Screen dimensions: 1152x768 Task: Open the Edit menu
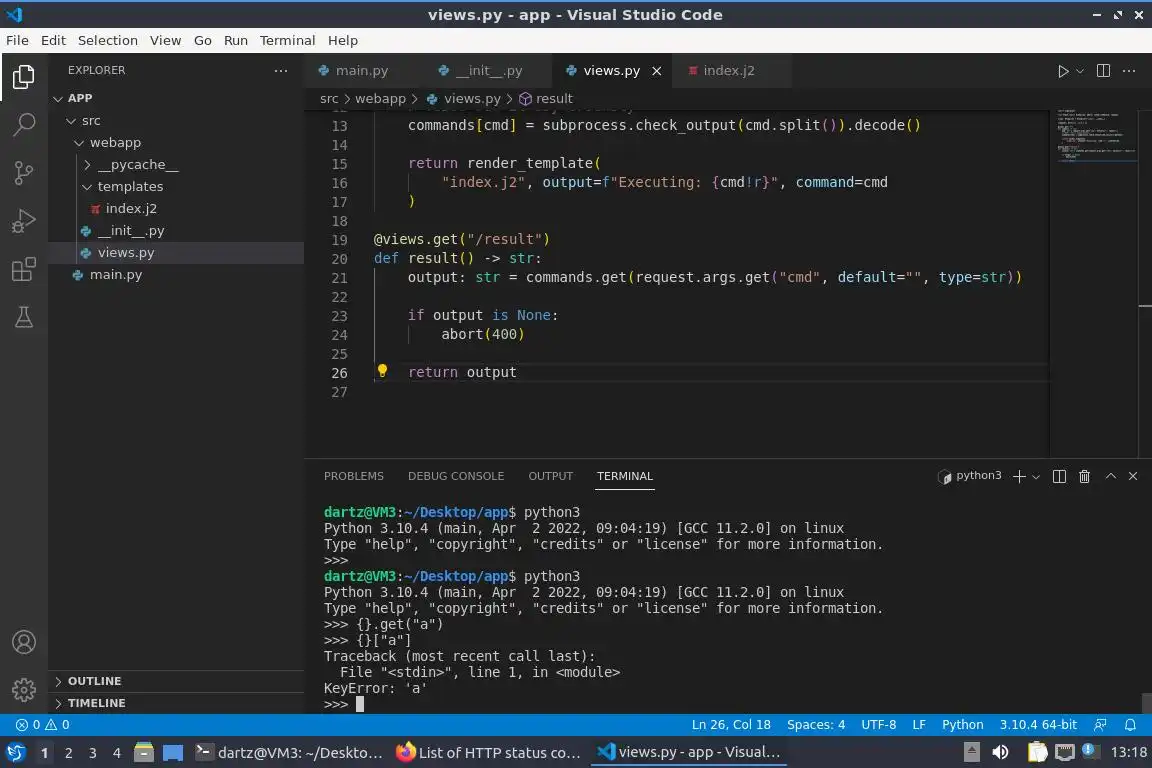click(x=53, y=40)
